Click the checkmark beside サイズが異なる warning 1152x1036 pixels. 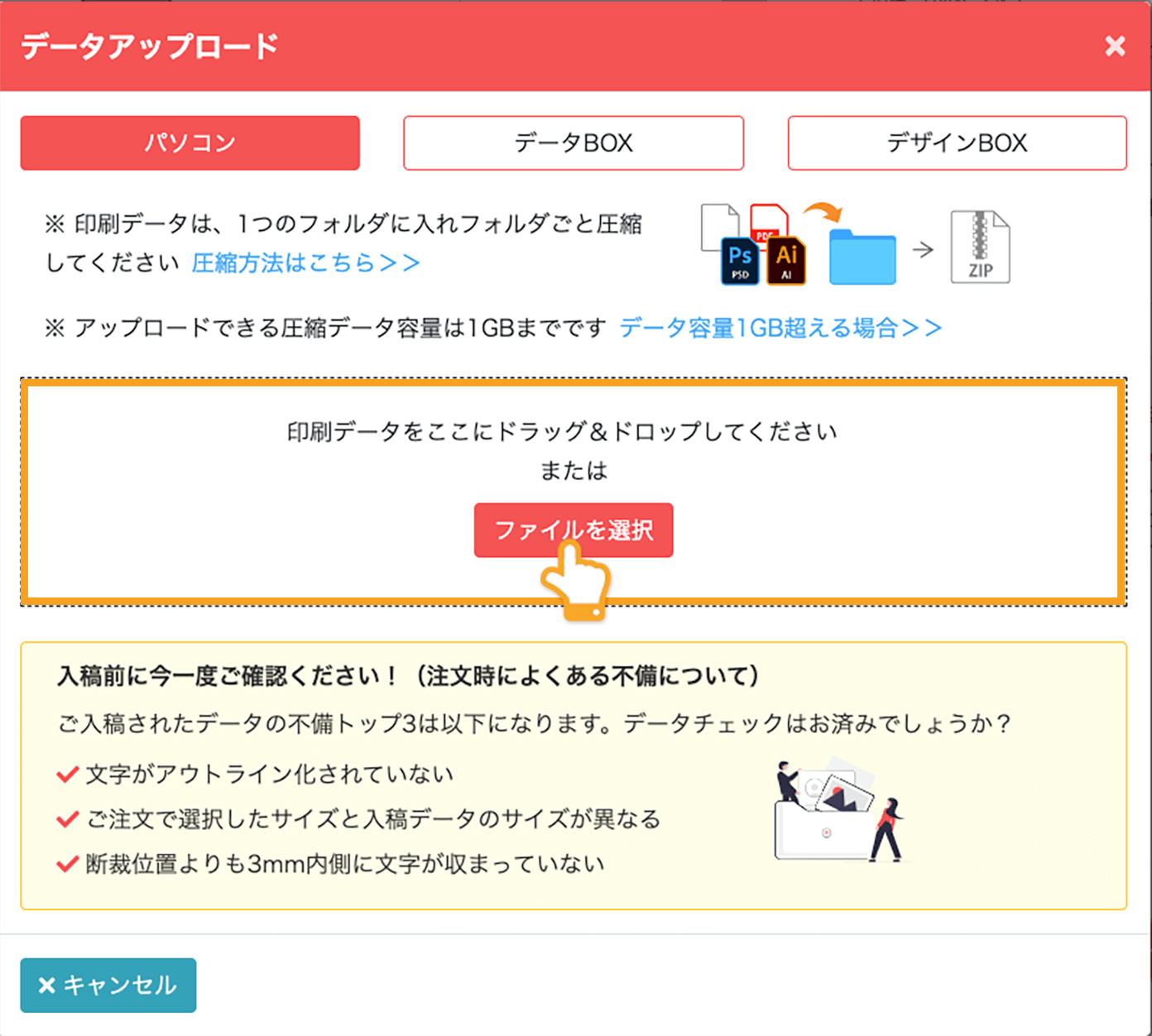(x=66, y=819)
